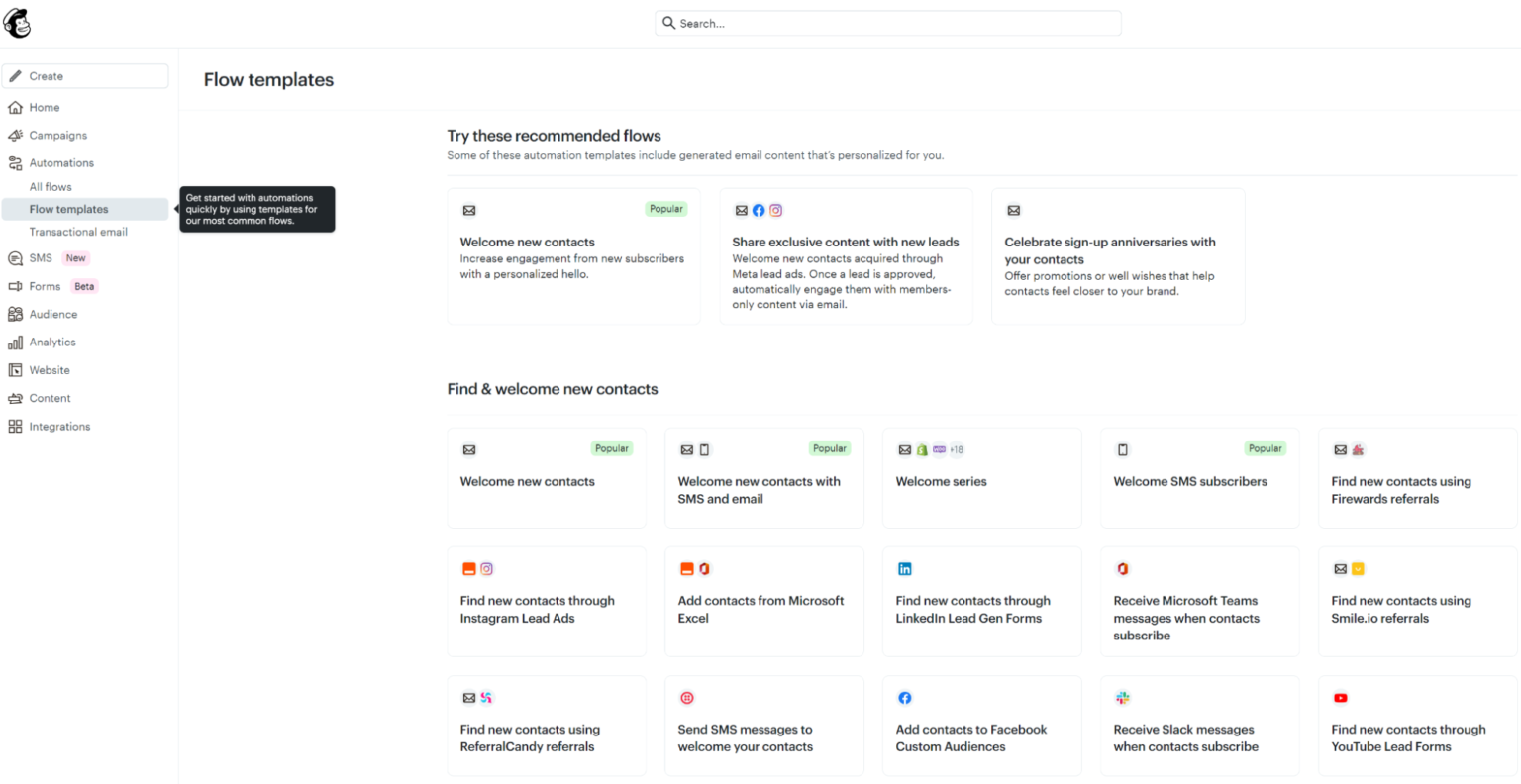
Task: Click the Facebook icon on the Custom Audiences card
Action: point(904,698)
